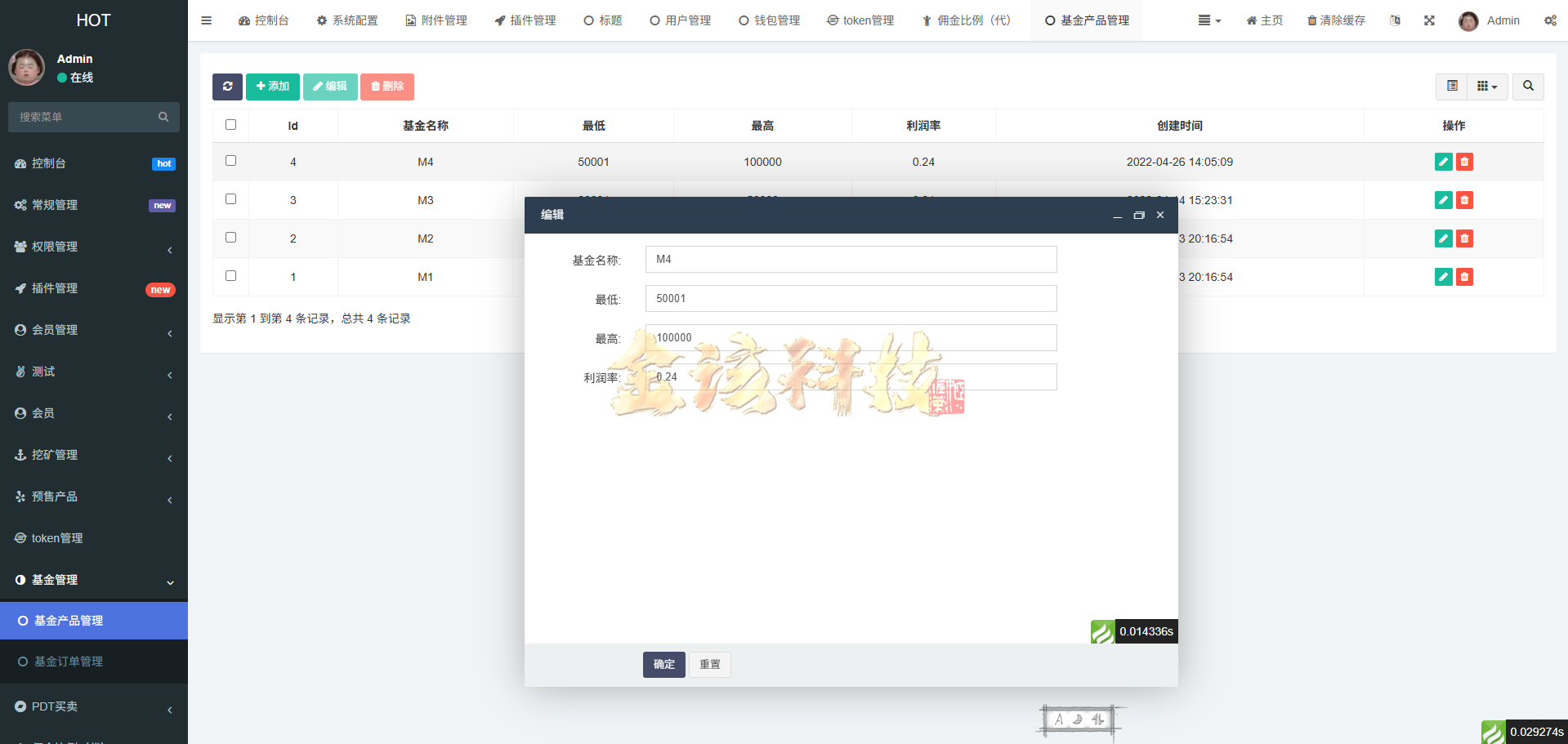1568x744 pixels.
Task: Click inside the 利润率 input field
Action: pyautogui.click(x=851, y=376)
